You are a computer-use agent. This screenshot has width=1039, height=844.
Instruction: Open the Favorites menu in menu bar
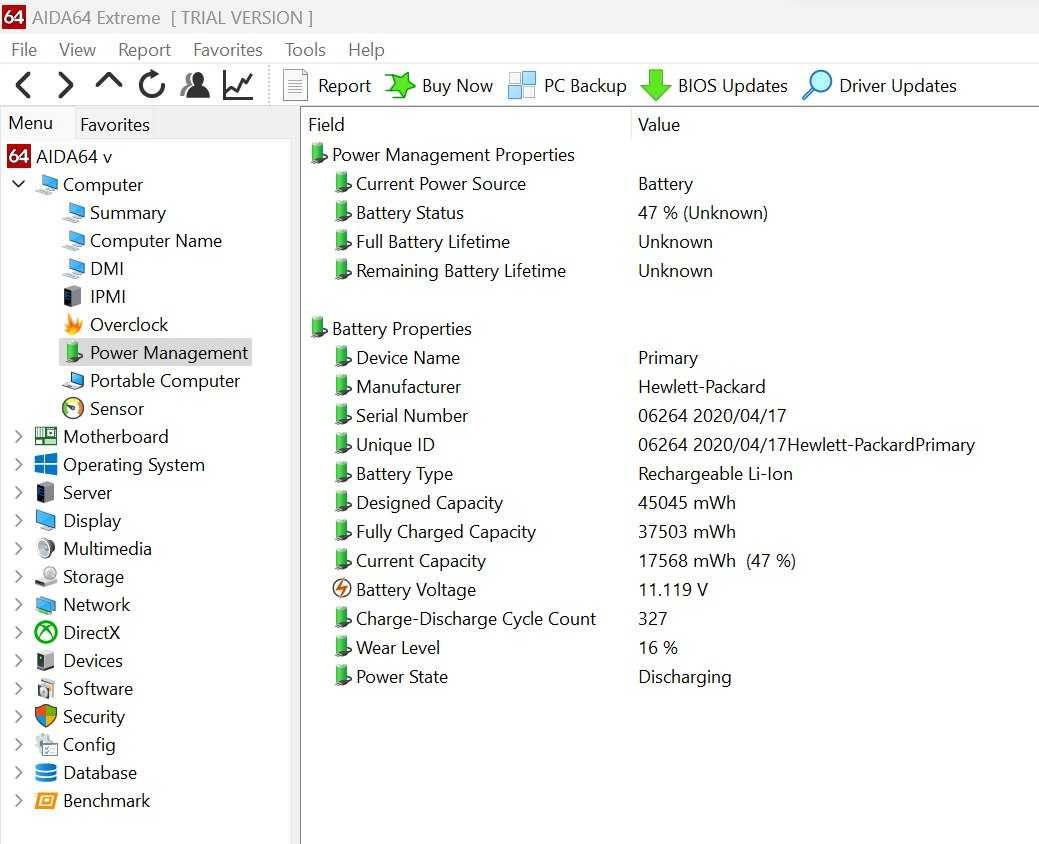click(x=228, y=50)
